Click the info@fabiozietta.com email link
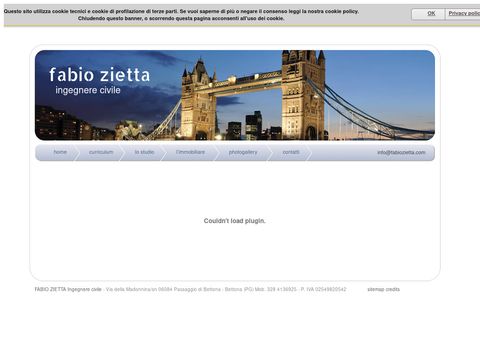 coord(401,152)
